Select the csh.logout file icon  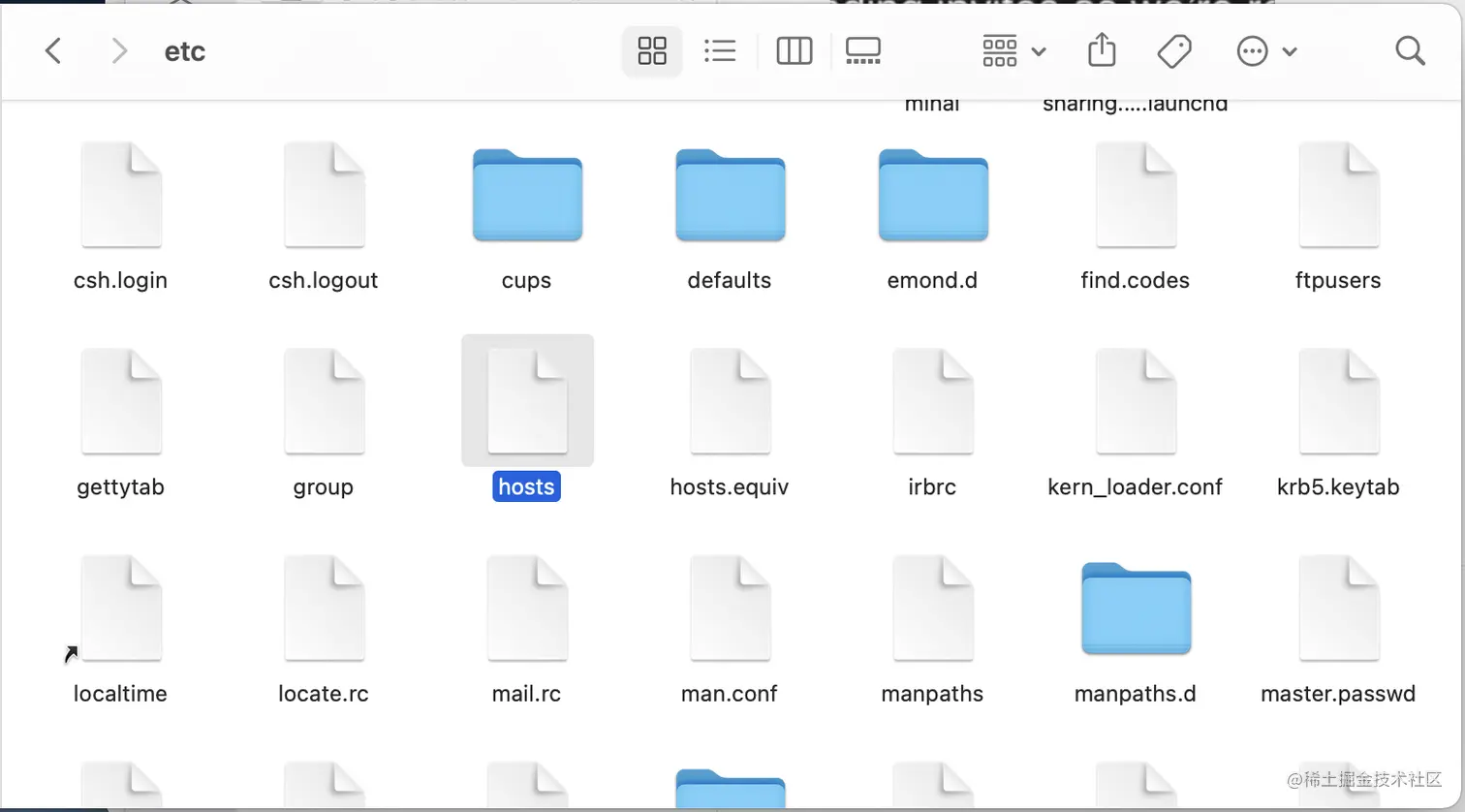pyautogui.click(x=324, y=195)
